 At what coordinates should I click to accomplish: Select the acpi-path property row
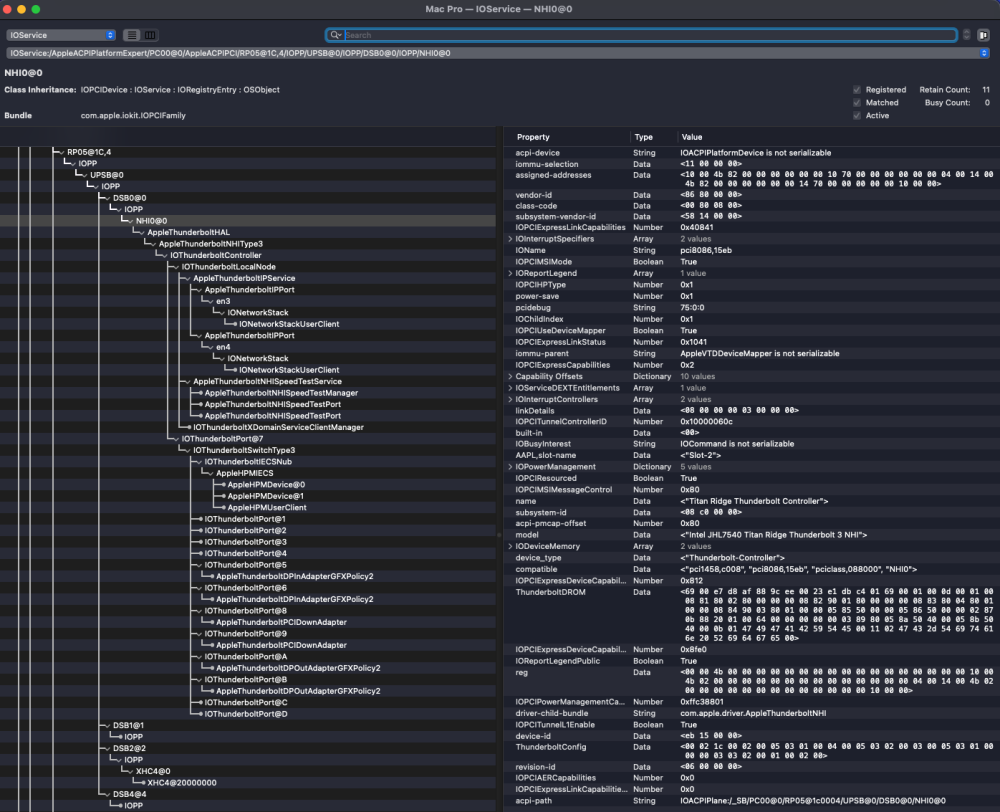point(751,801)
